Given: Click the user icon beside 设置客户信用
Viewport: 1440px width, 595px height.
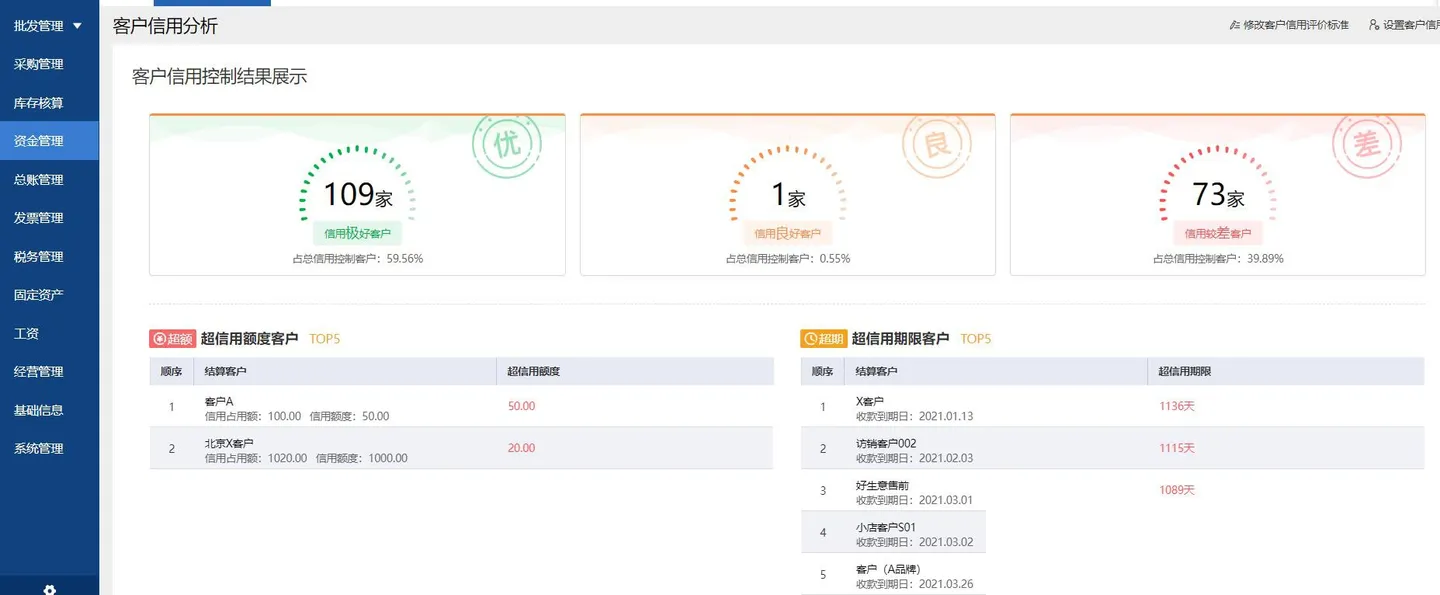Looking at the screenshot, I should click(x=1374, y=25).
